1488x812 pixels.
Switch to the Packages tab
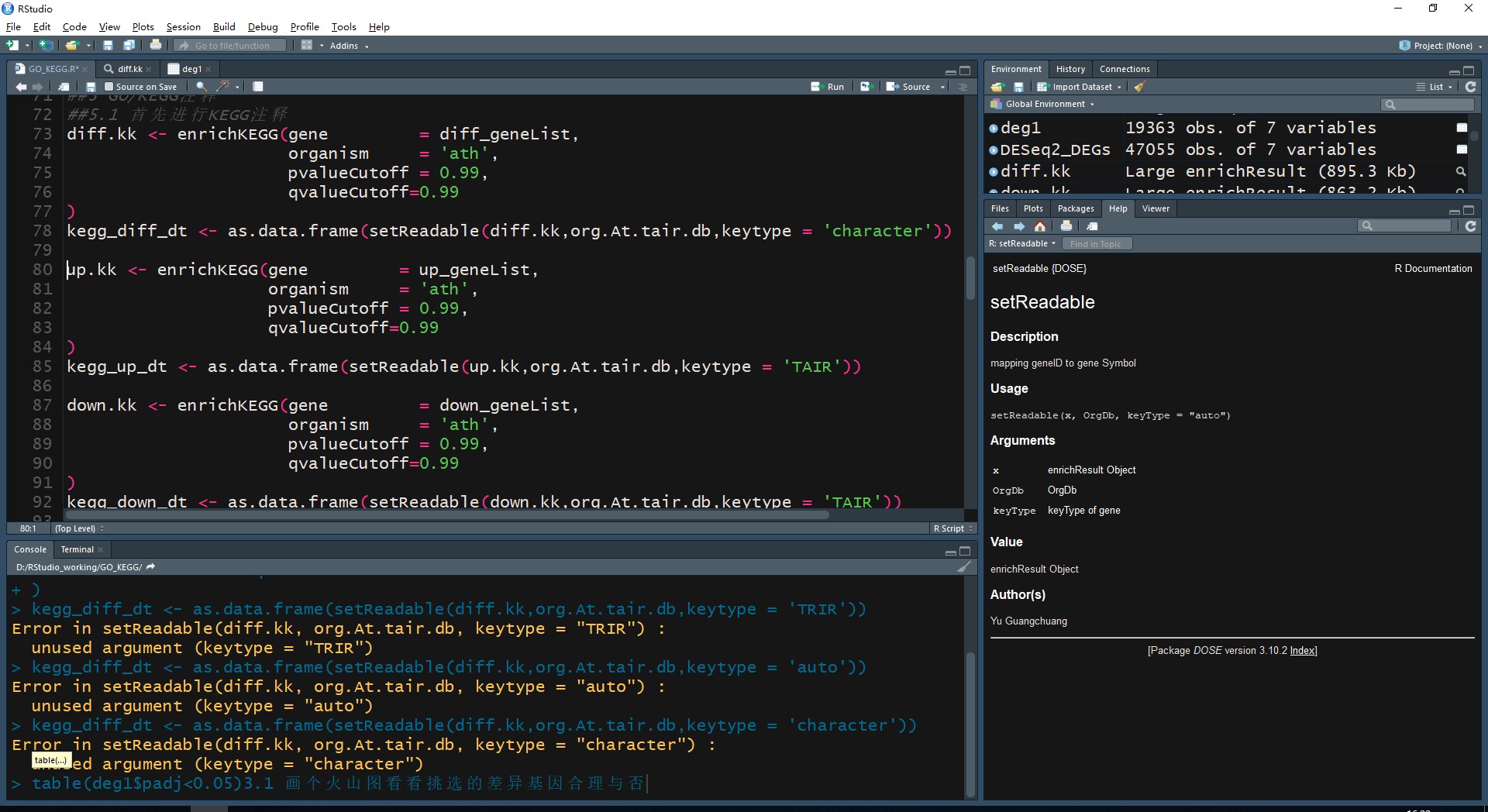[x=1076, y=208]
